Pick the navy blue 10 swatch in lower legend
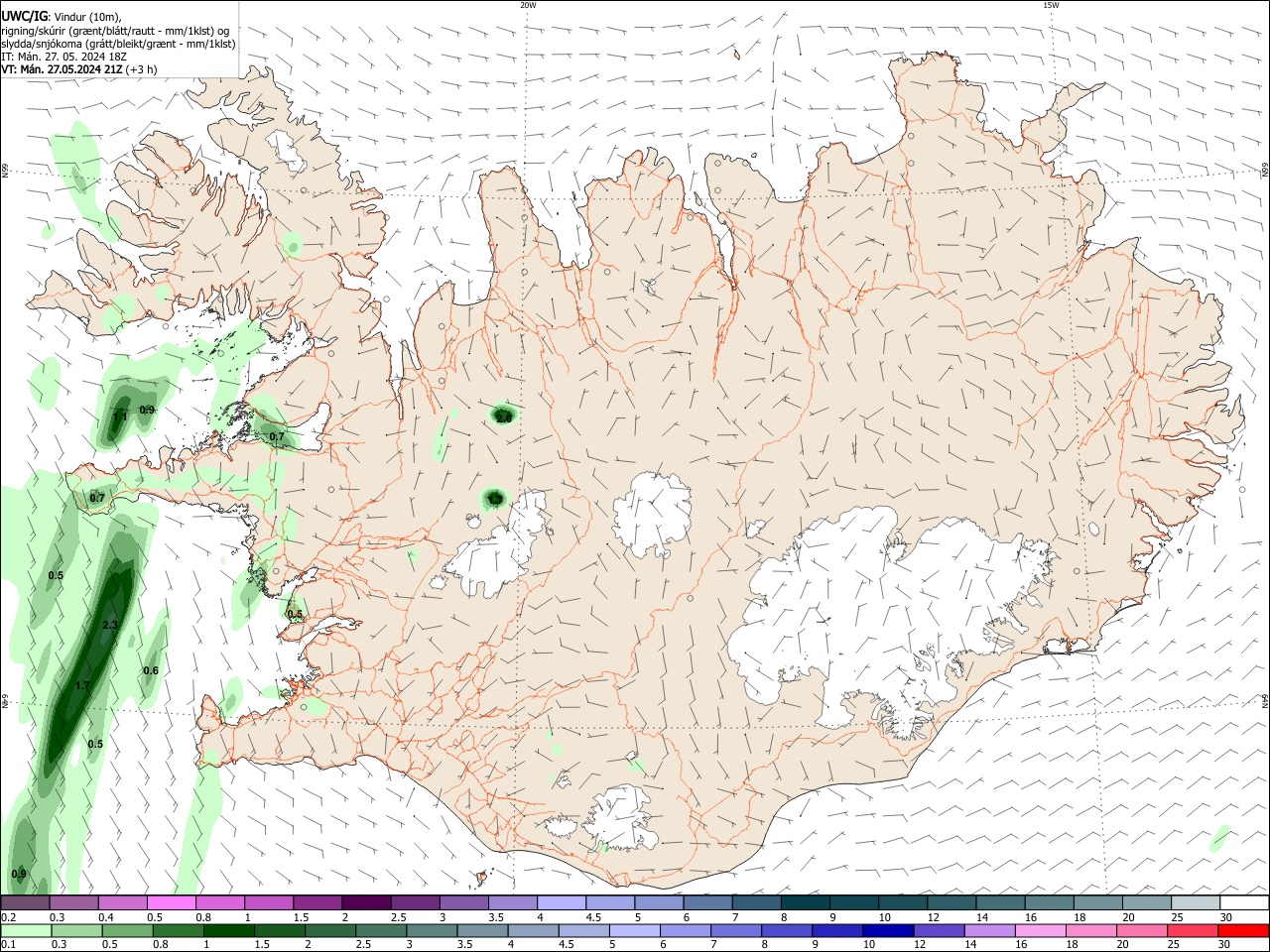Image resolution: width=1270 pixels, height=952 pixels. tap(887, 930)
